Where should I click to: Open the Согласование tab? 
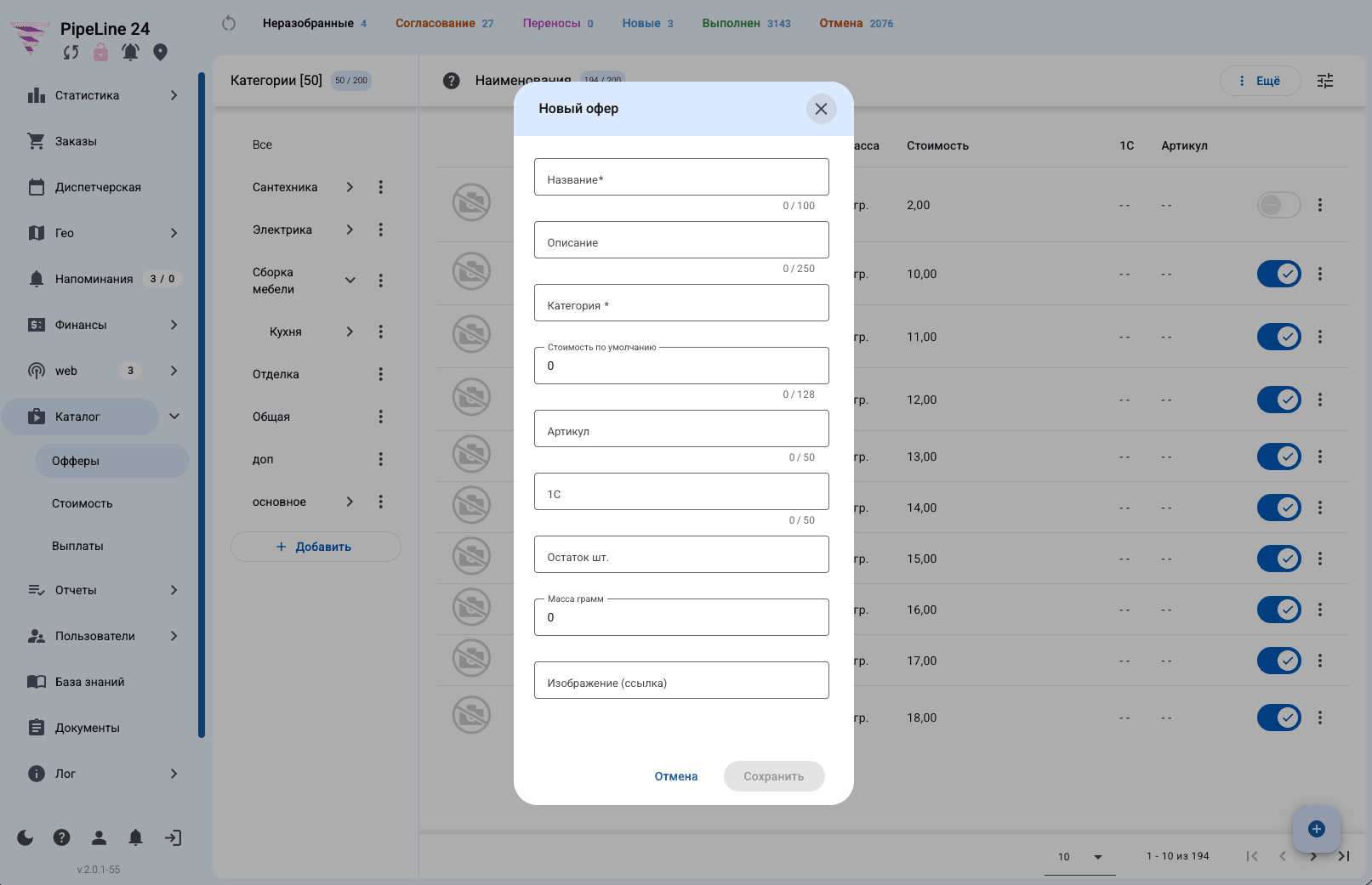click(444, 23)
